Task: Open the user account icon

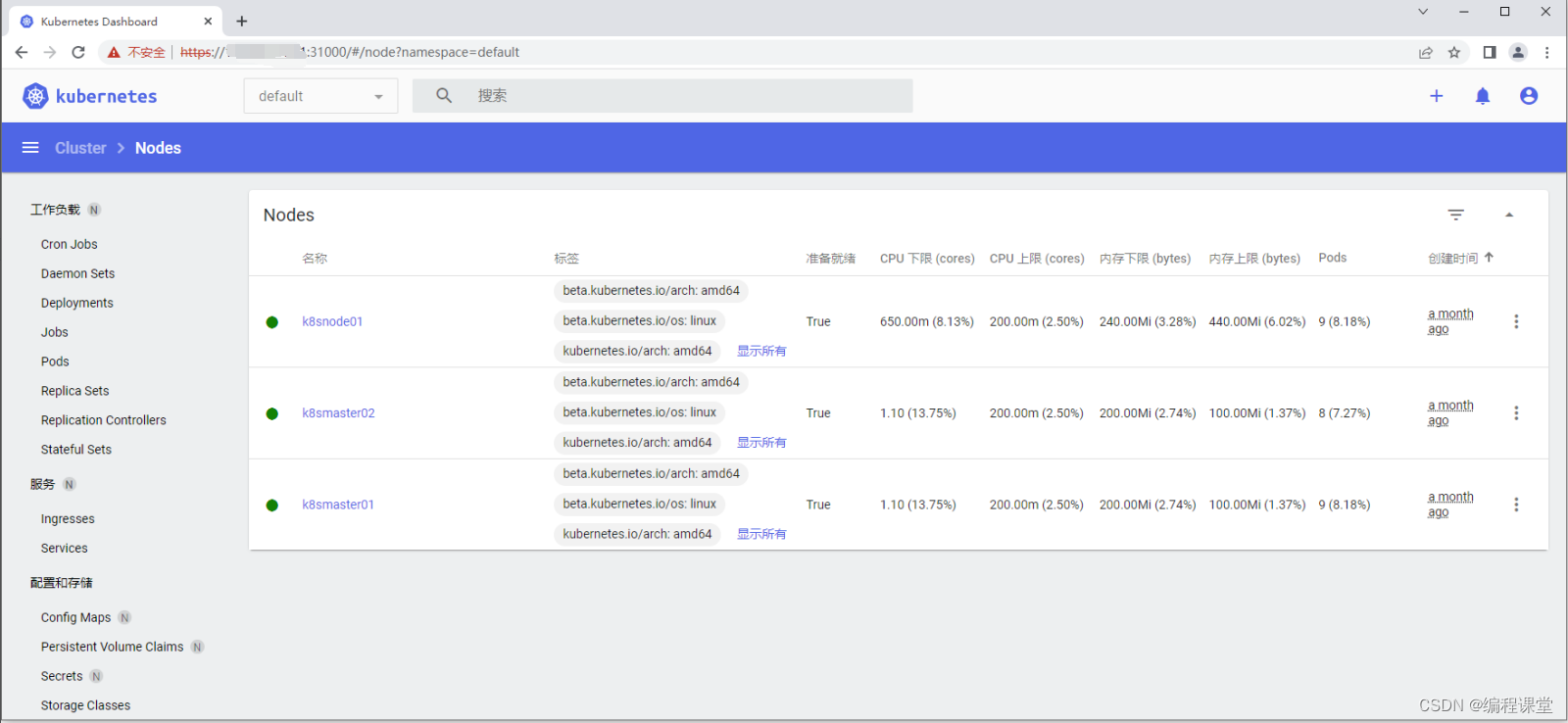Action: click(1529, 96)
